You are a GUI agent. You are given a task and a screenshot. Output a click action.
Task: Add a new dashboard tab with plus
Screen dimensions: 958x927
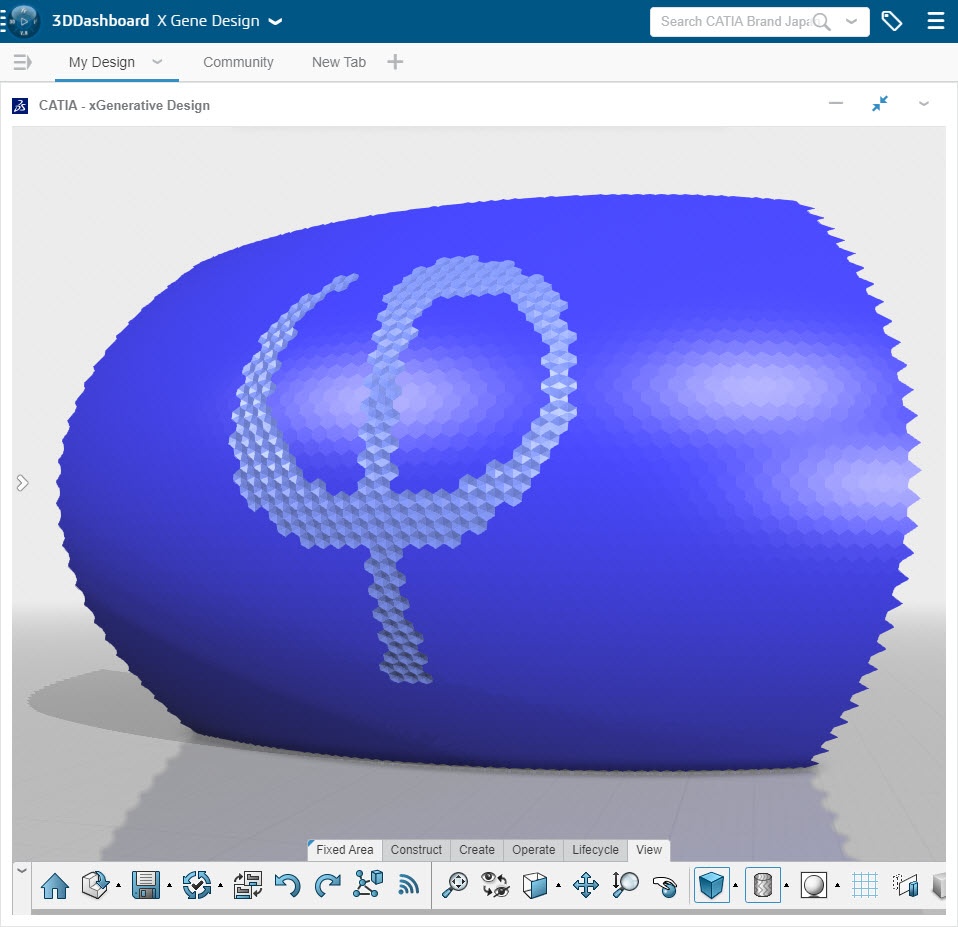(x=395, y=62)
